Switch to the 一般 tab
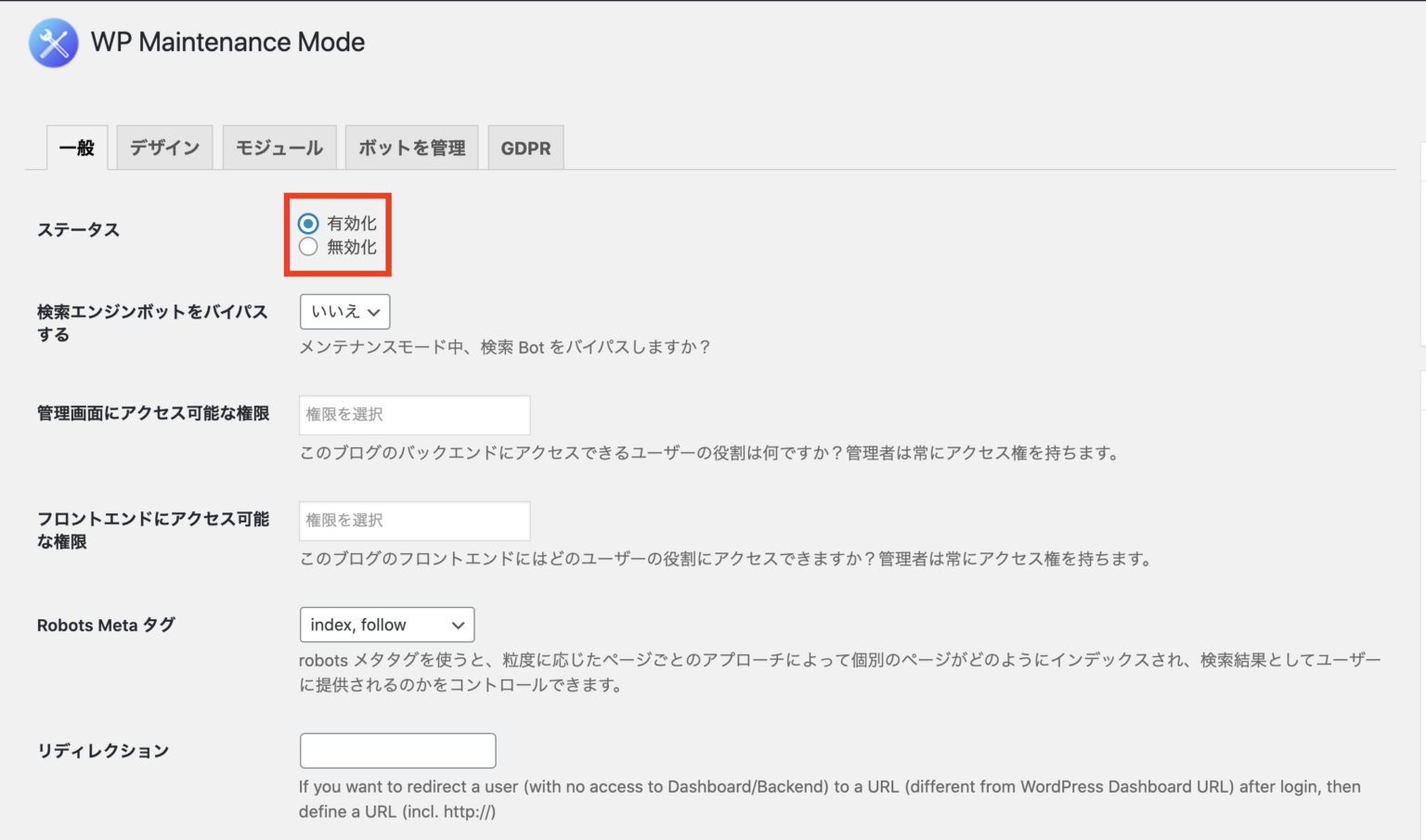 pyautogui.click(x=77, y=148)
